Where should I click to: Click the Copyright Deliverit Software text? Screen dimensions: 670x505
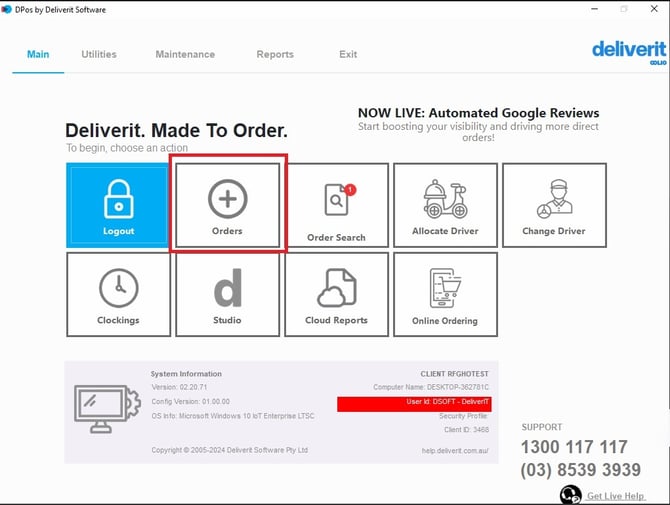point(230,450)
